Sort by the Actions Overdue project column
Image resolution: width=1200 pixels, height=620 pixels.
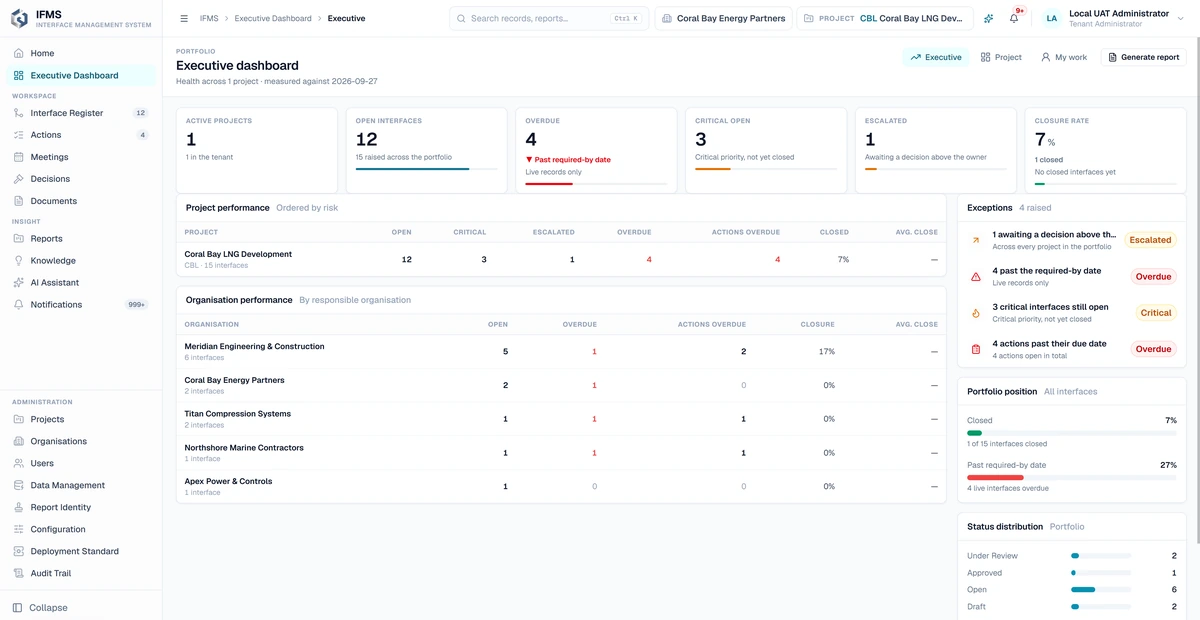coord(745,232)
